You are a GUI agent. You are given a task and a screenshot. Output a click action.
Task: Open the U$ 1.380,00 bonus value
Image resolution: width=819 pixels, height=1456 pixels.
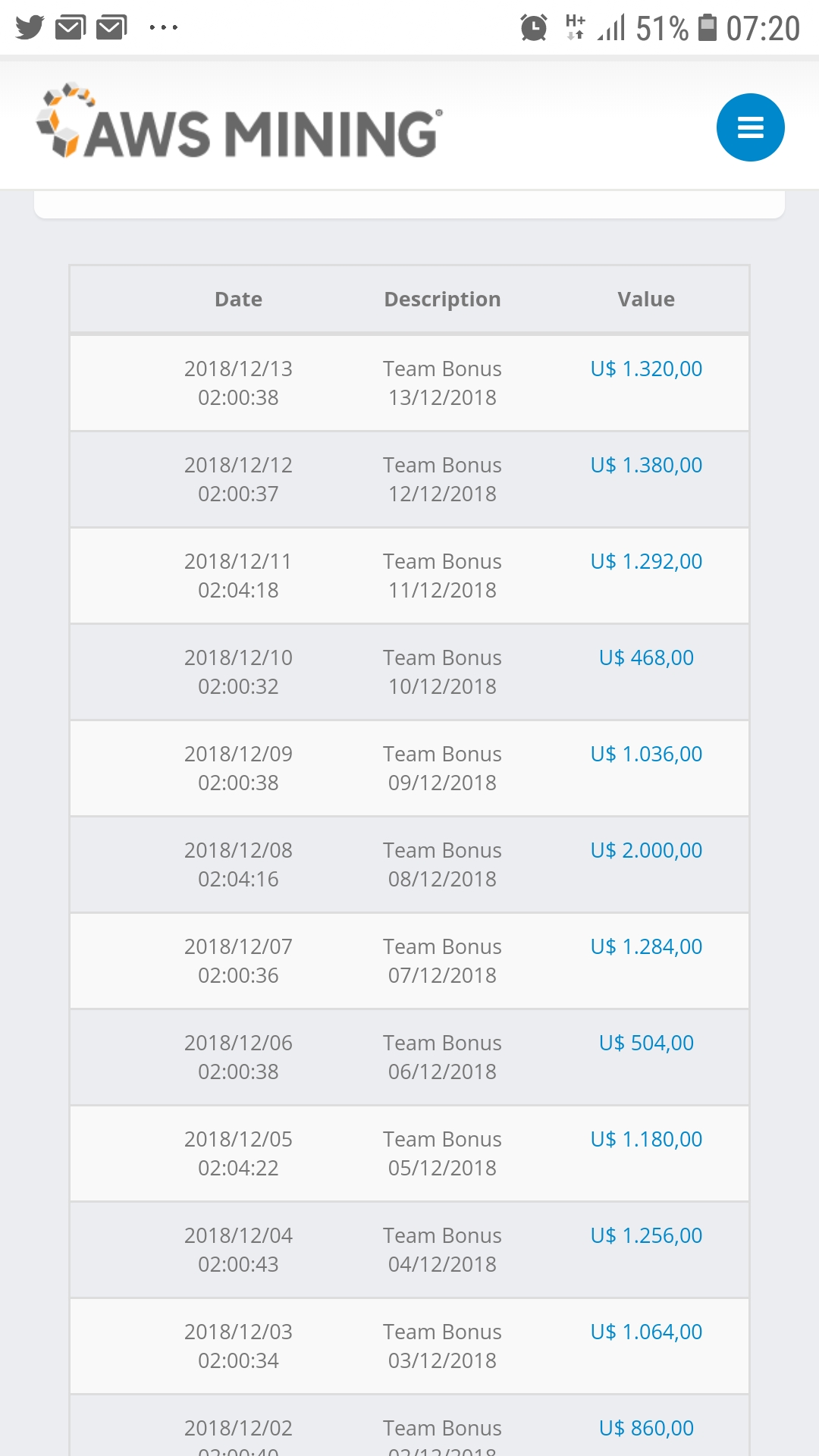pos(646,466)
